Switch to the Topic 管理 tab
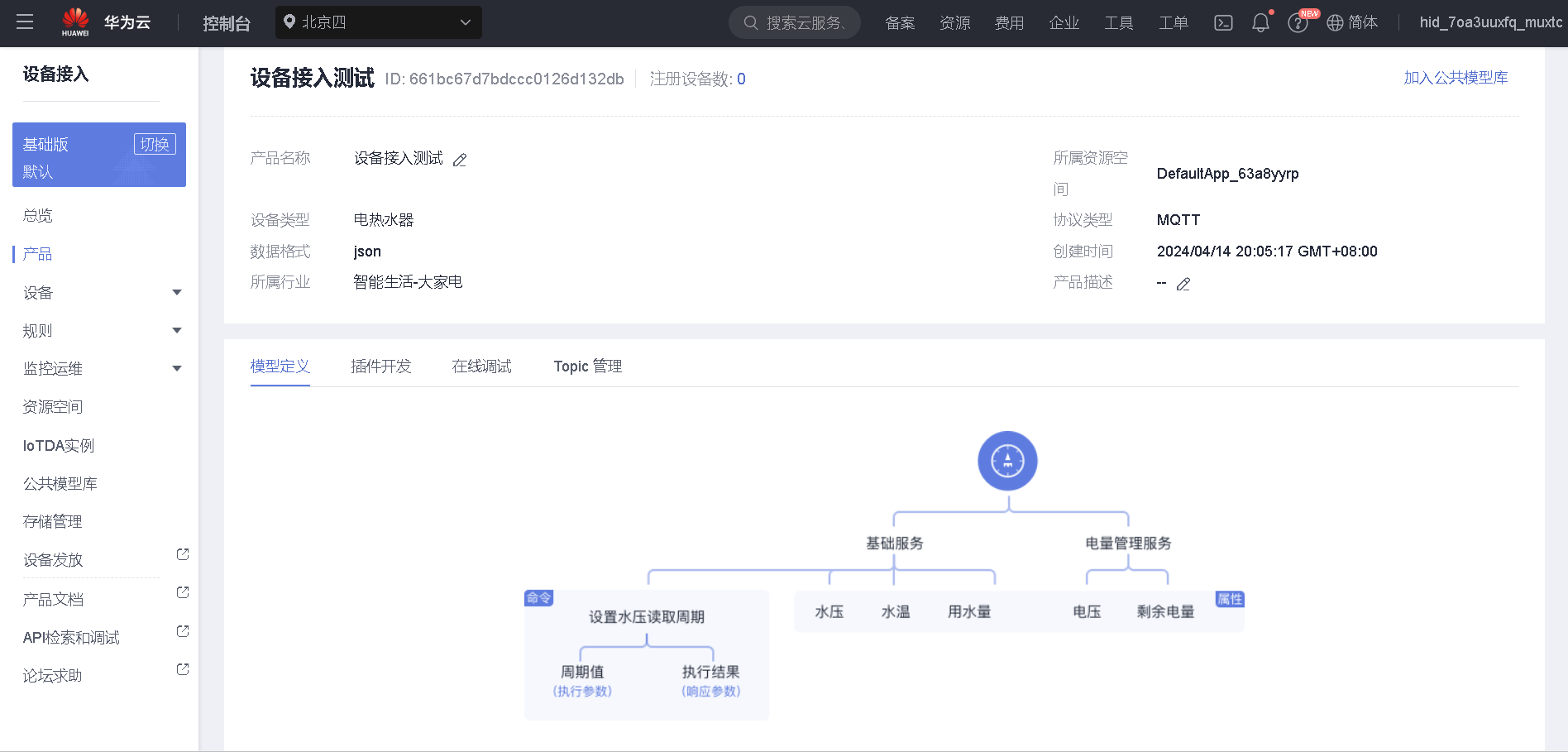Screen dimensions: 1568x752 pyautogui.click(x=588, y=366)
